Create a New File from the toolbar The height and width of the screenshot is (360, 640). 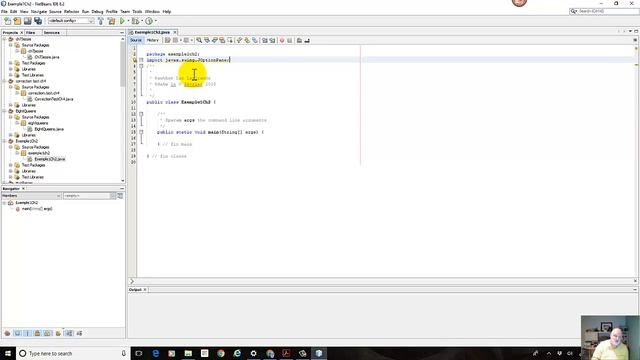tap(7, 21)
